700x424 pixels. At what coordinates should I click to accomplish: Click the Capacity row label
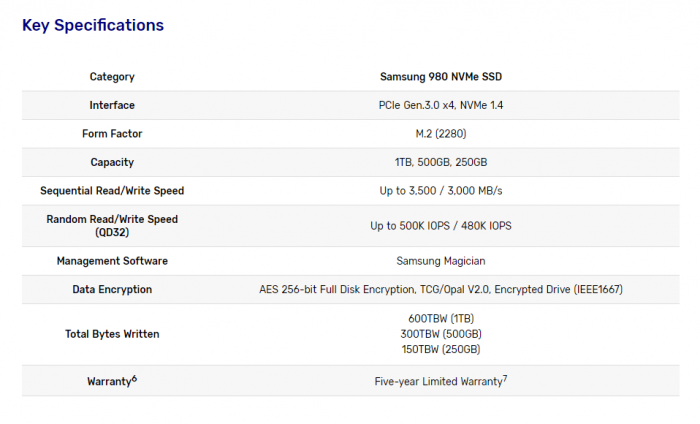pos(112,162)
